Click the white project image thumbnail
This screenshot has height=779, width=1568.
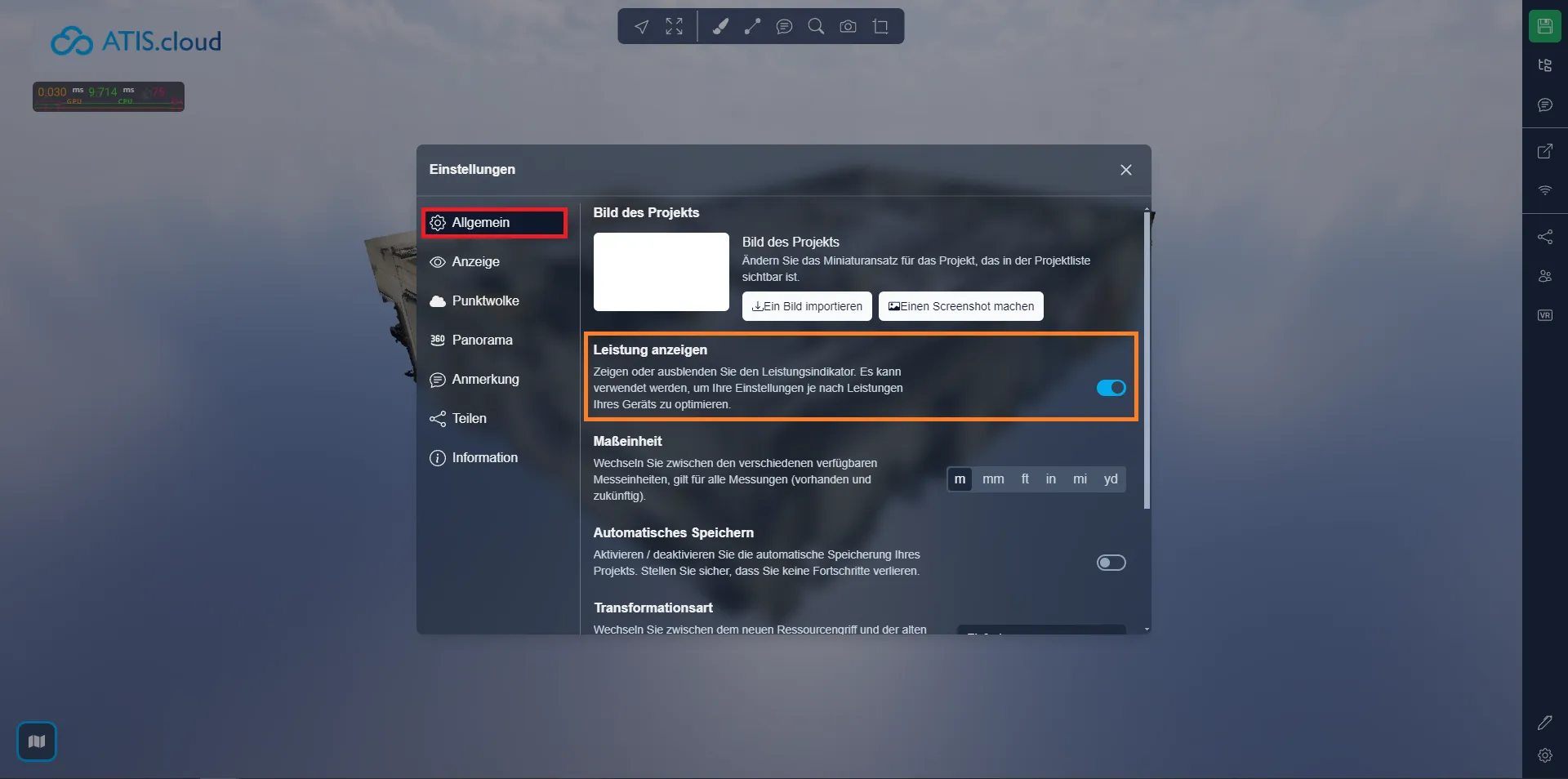point(661,272)
